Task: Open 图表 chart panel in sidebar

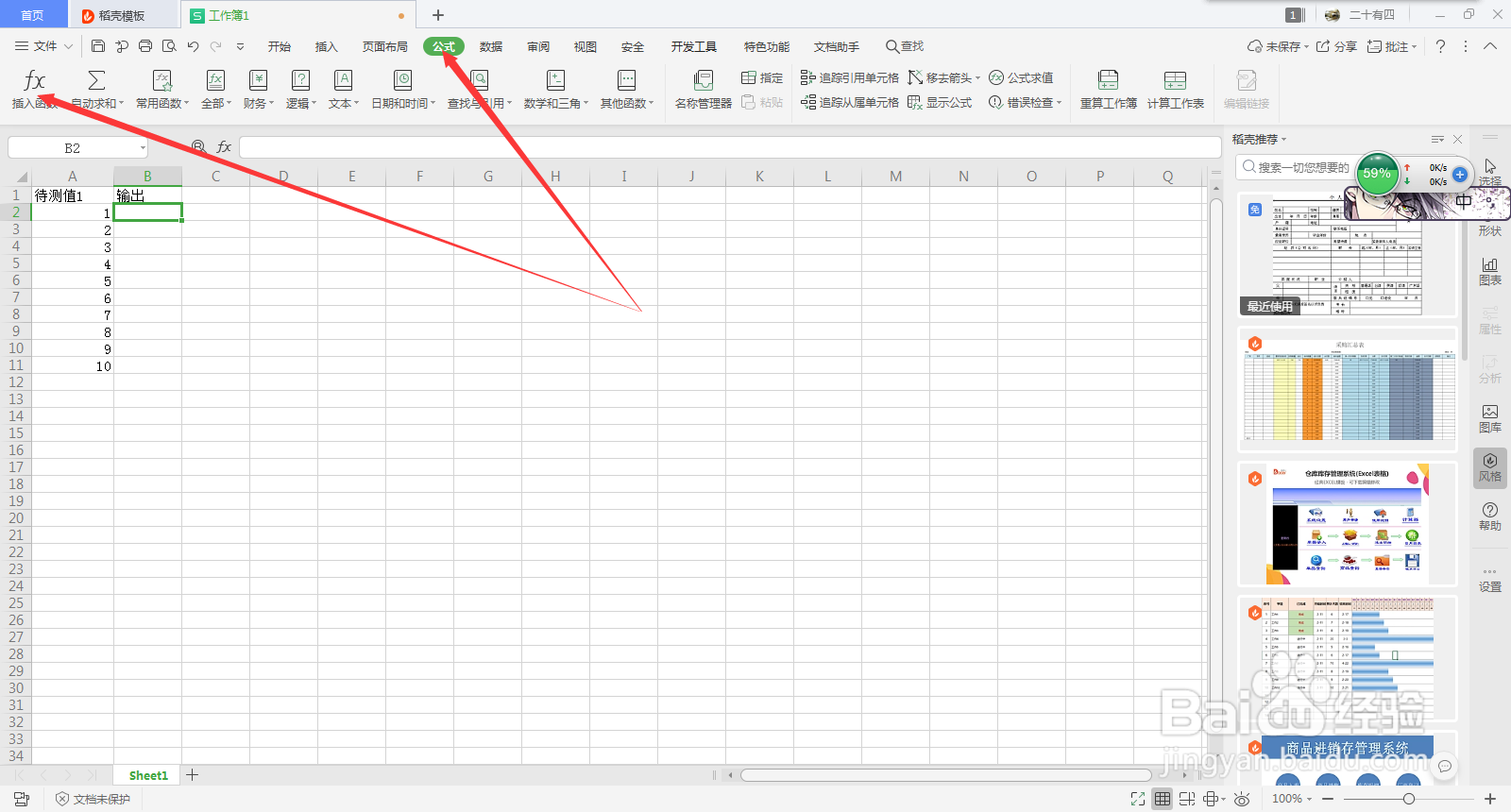Action: click(1490, 271)
